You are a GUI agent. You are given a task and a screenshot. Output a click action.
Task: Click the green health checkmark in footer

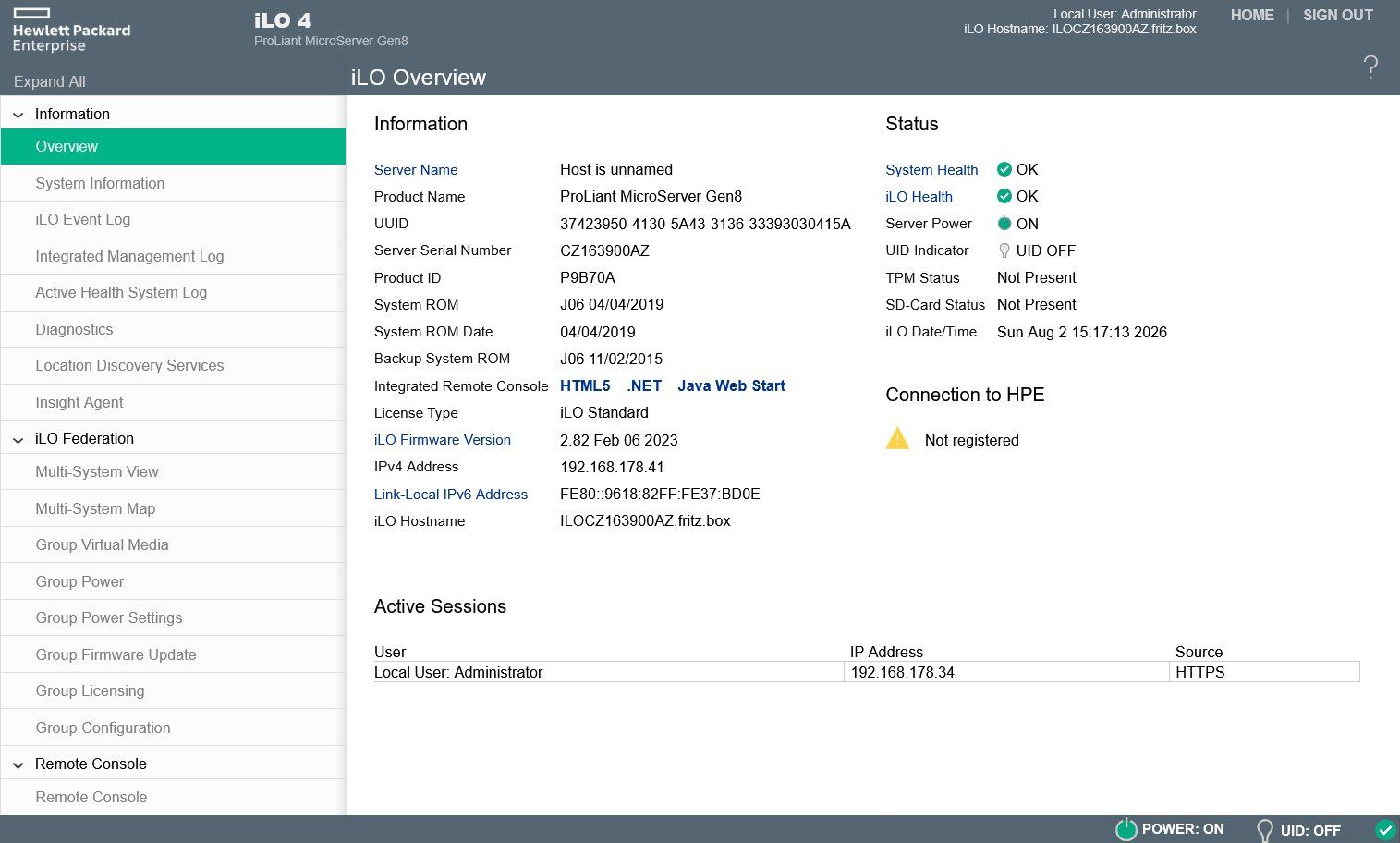tap(1384, 829)
